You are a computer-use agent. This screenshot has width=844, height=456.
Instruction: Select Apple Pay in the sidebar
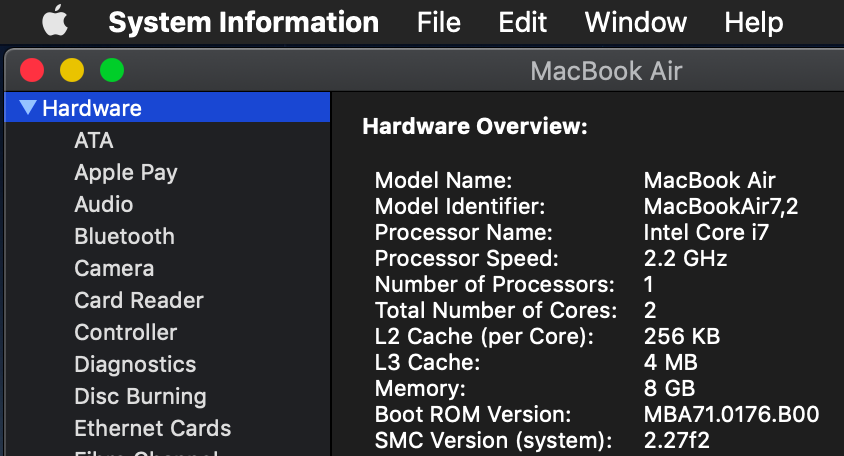(126, 173)
